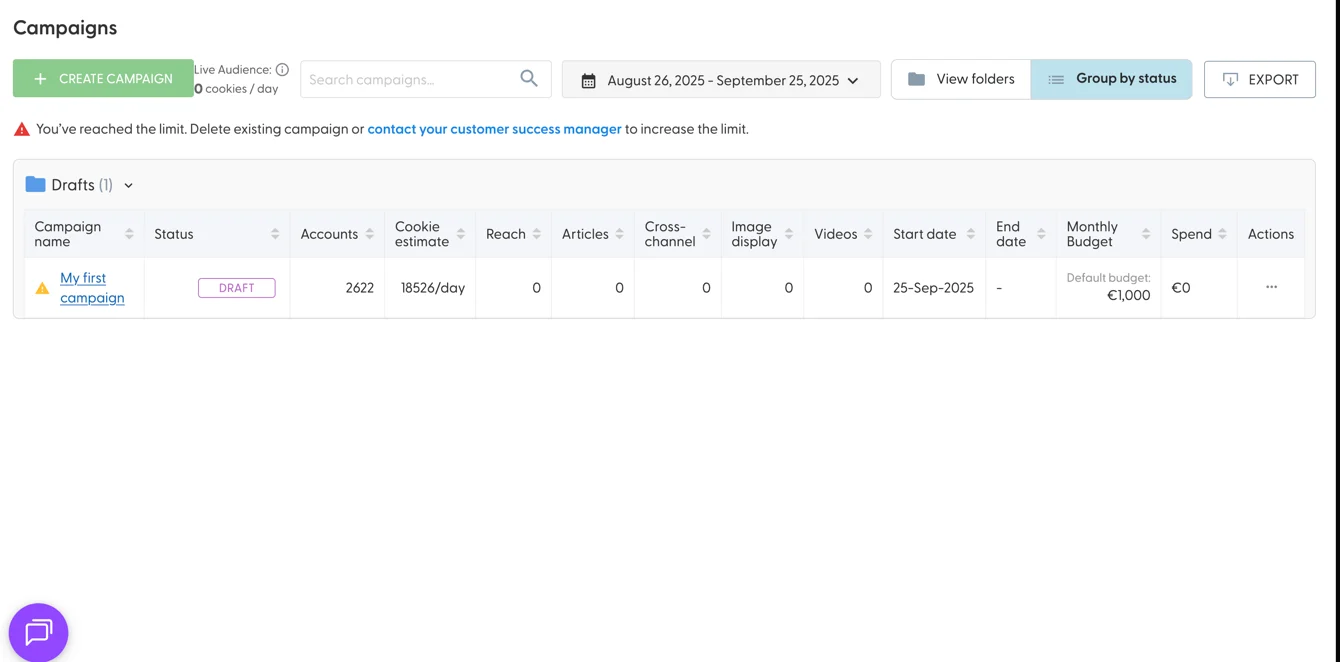Screen dimensions: 1340x662
Task: Sort by Start date column
Action: pyautogui.click(x=971, y=234)
